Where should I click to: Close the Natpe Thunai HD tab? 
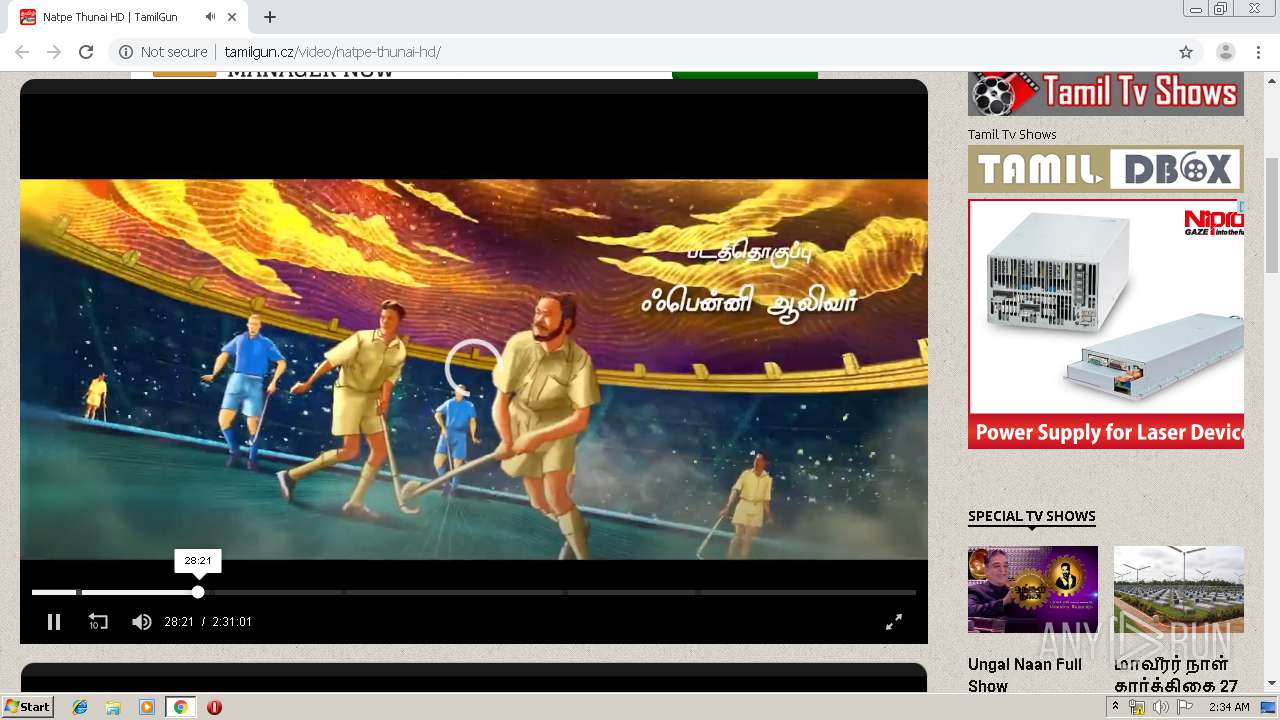point(233,17)
